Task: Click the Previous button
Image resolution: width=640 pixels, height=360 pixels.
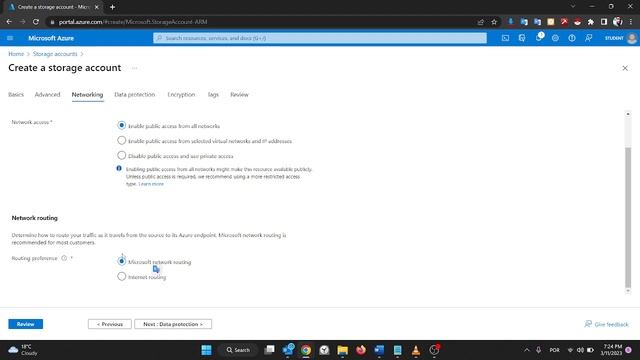Action: pos(110,324)
